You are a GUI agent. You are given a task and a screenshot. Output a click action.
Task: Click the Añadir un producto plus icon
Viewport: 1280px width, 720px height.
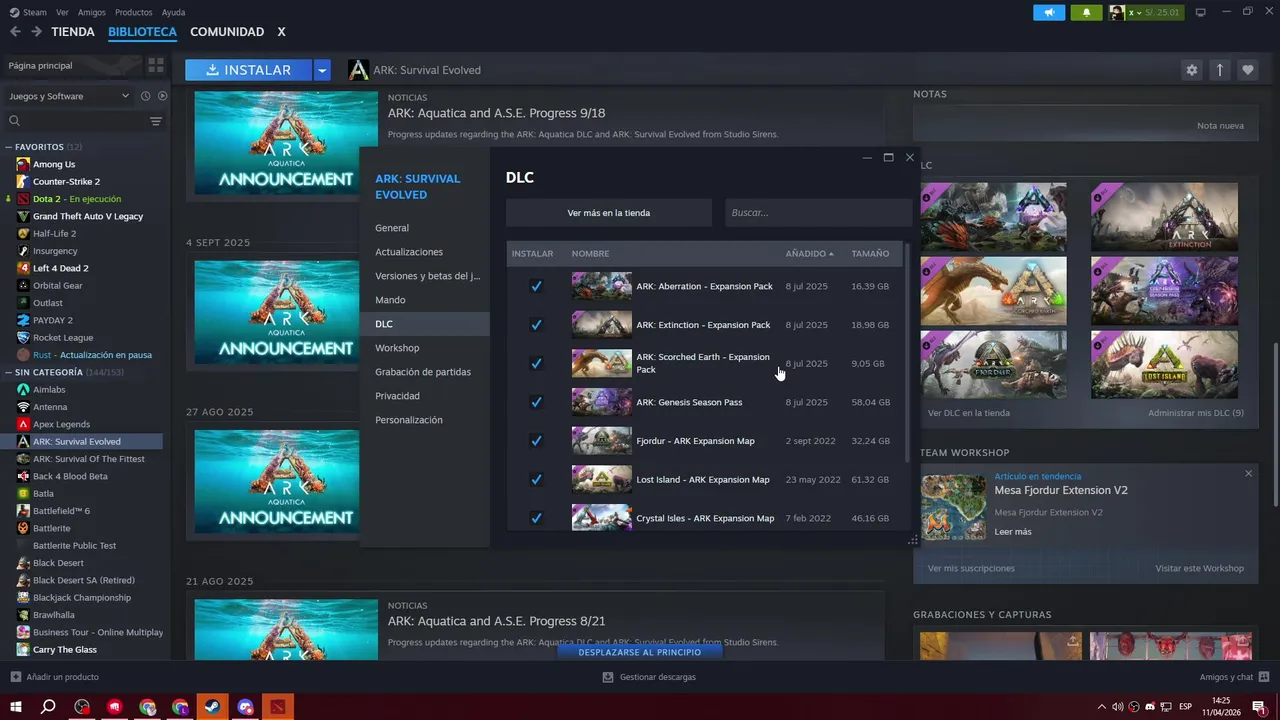(x=15, y=677)
